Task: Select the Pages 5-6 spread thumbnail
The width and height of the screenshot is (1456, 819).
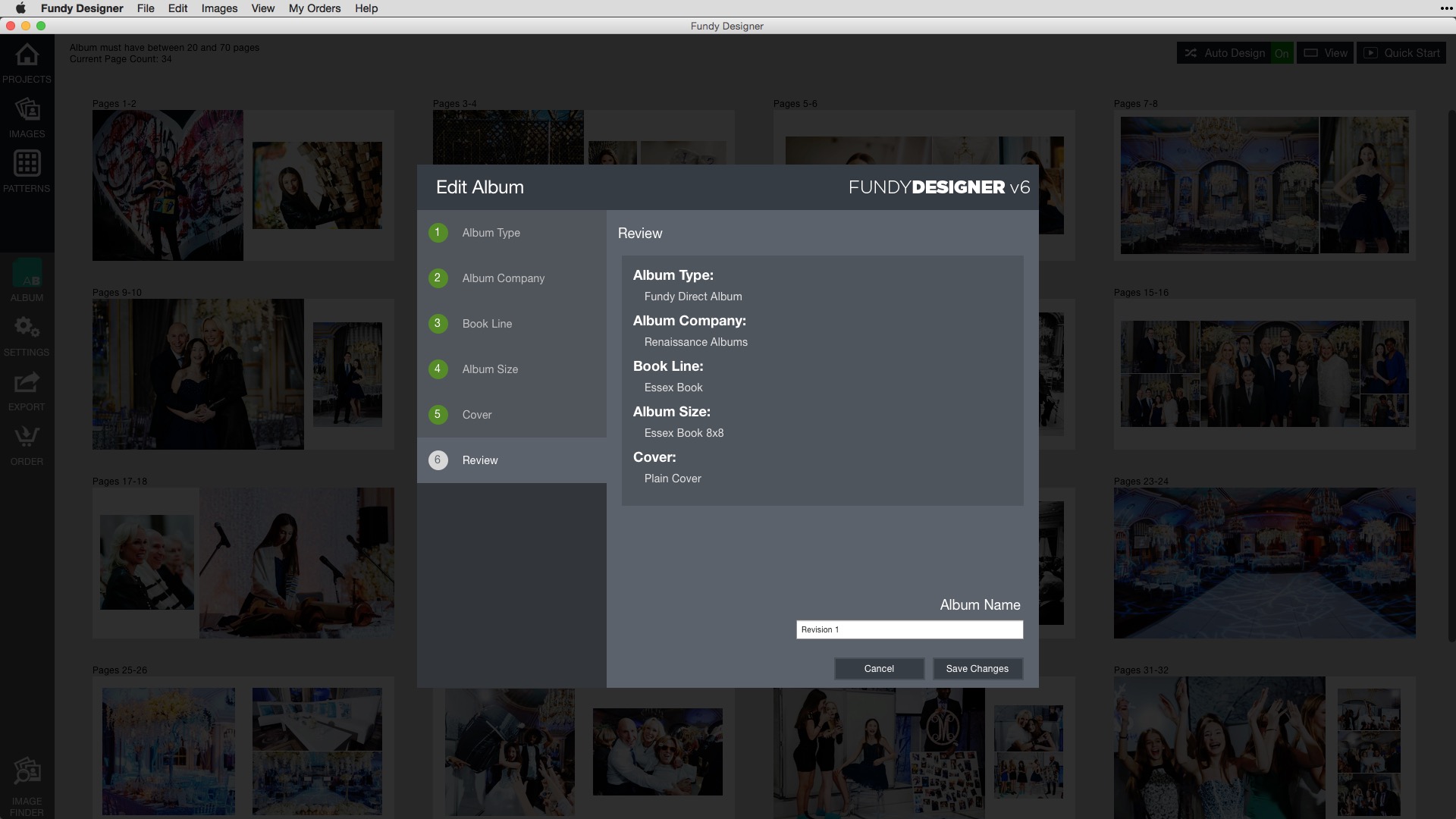Action: click(924, 137)
